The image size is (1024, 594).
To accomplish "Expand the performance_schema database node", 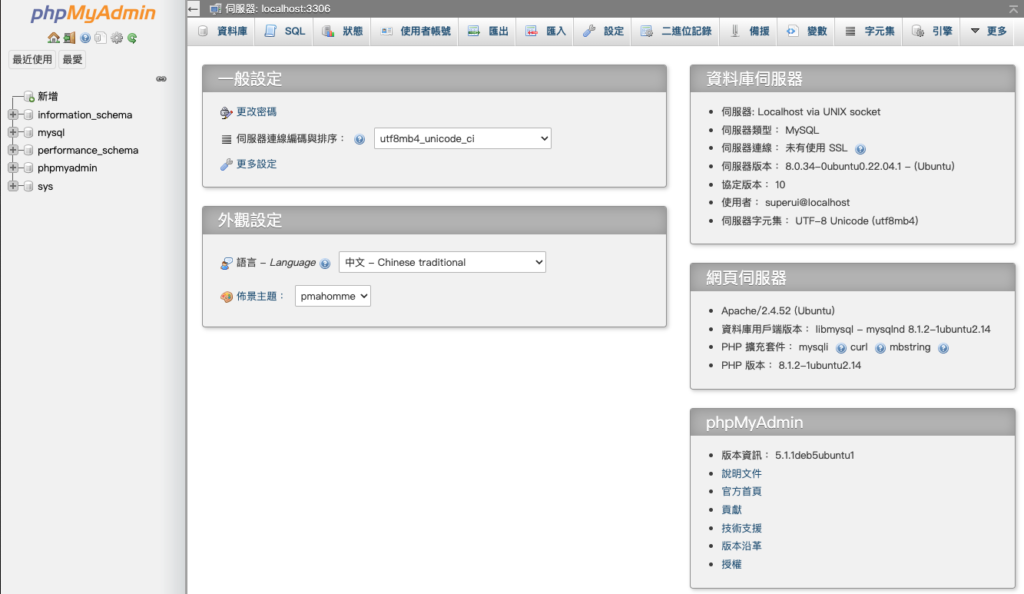I will point(12,149).
